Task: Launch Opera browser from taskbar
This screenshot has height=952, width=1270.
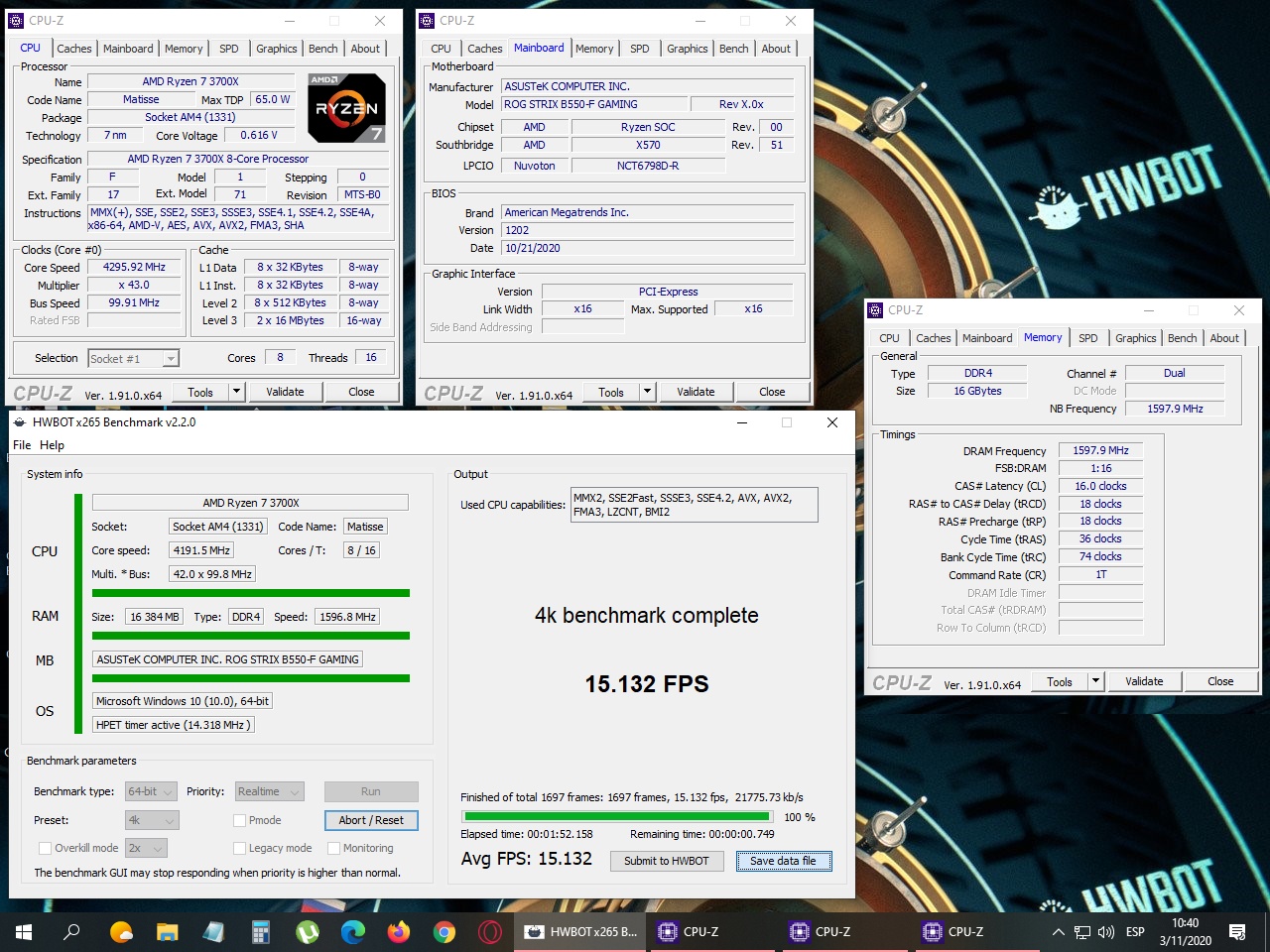Action: pyautogui.click(x=490, y=932)
